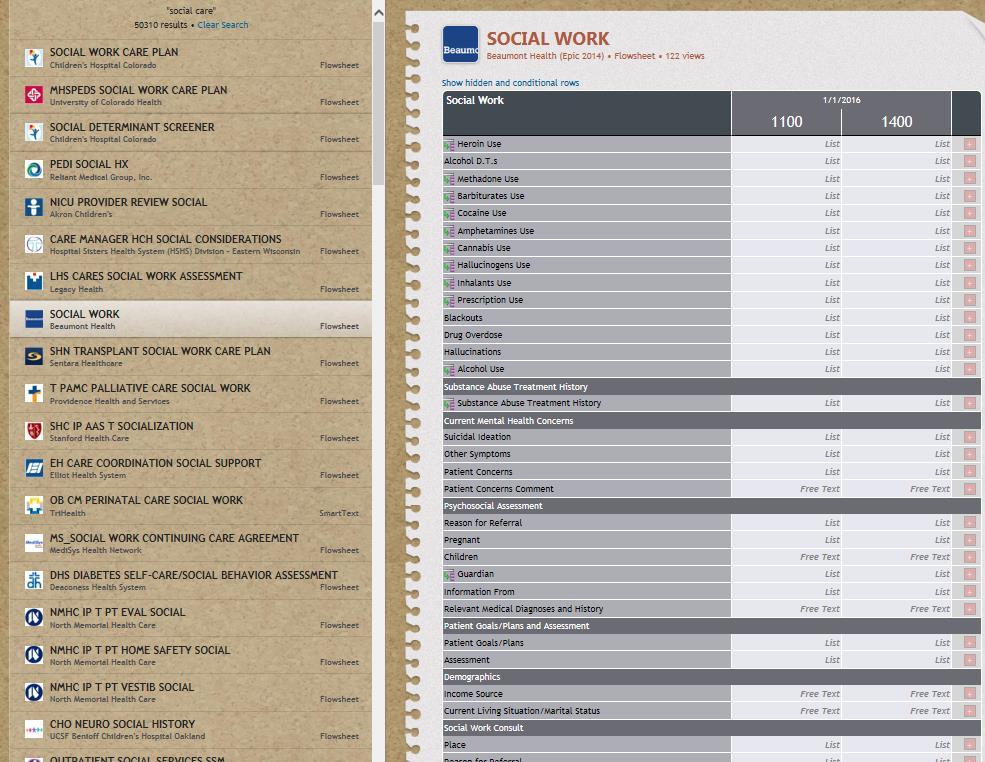Click the plus icon at end of Suicidal Ideation row

pos(970,437)
